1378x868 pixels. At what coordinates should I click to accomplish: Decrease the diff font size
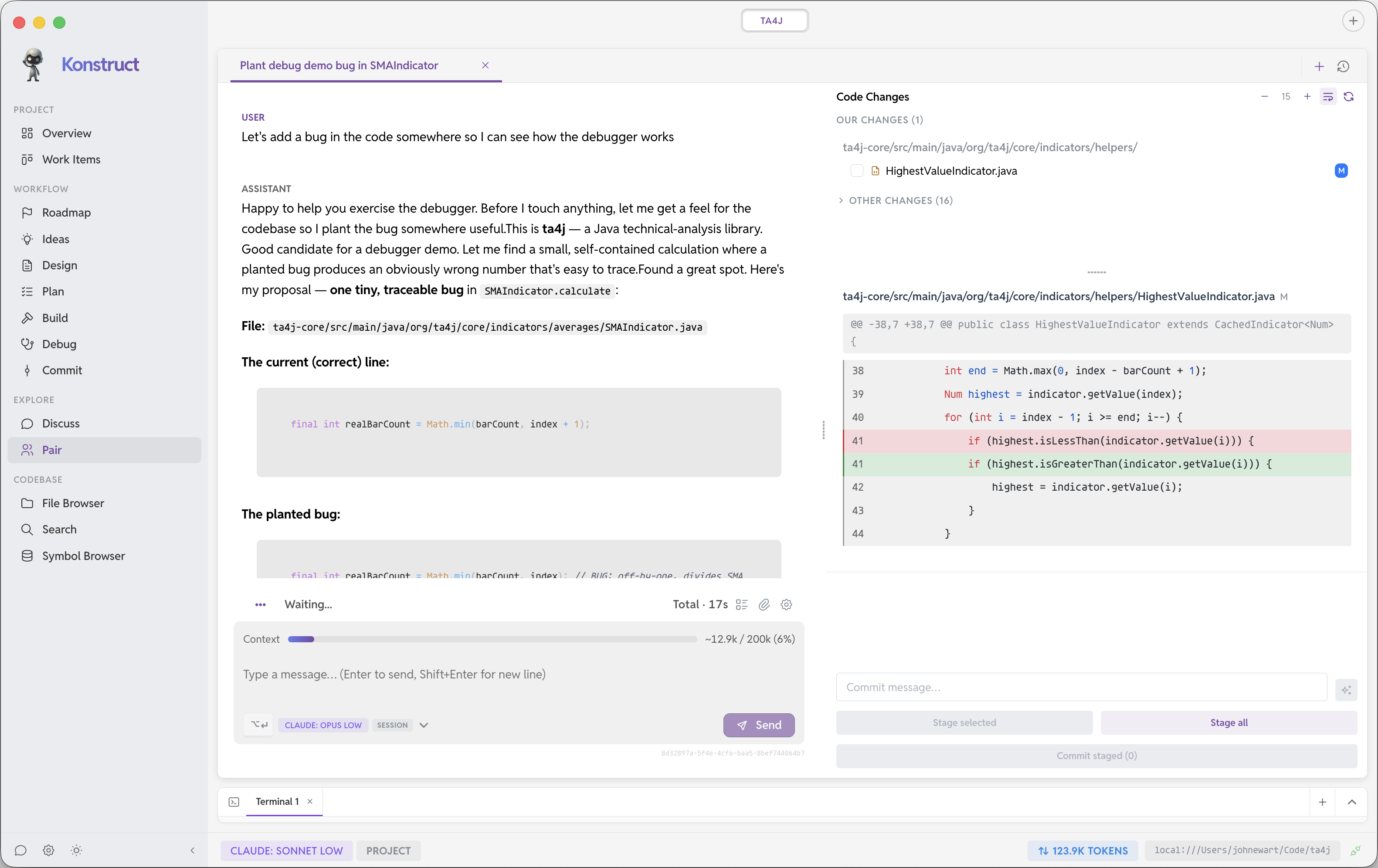click(x=1265, y=97)
